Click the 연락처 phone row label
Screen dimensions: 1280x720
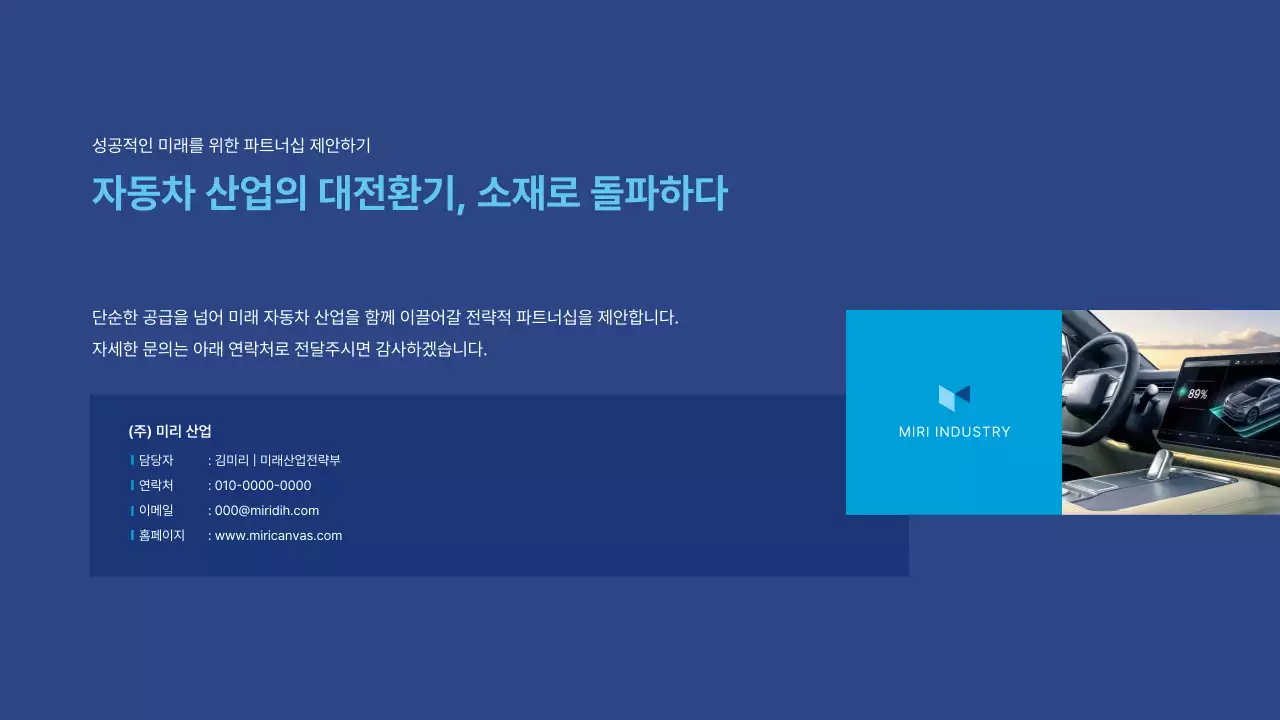[x=156, y=485]
